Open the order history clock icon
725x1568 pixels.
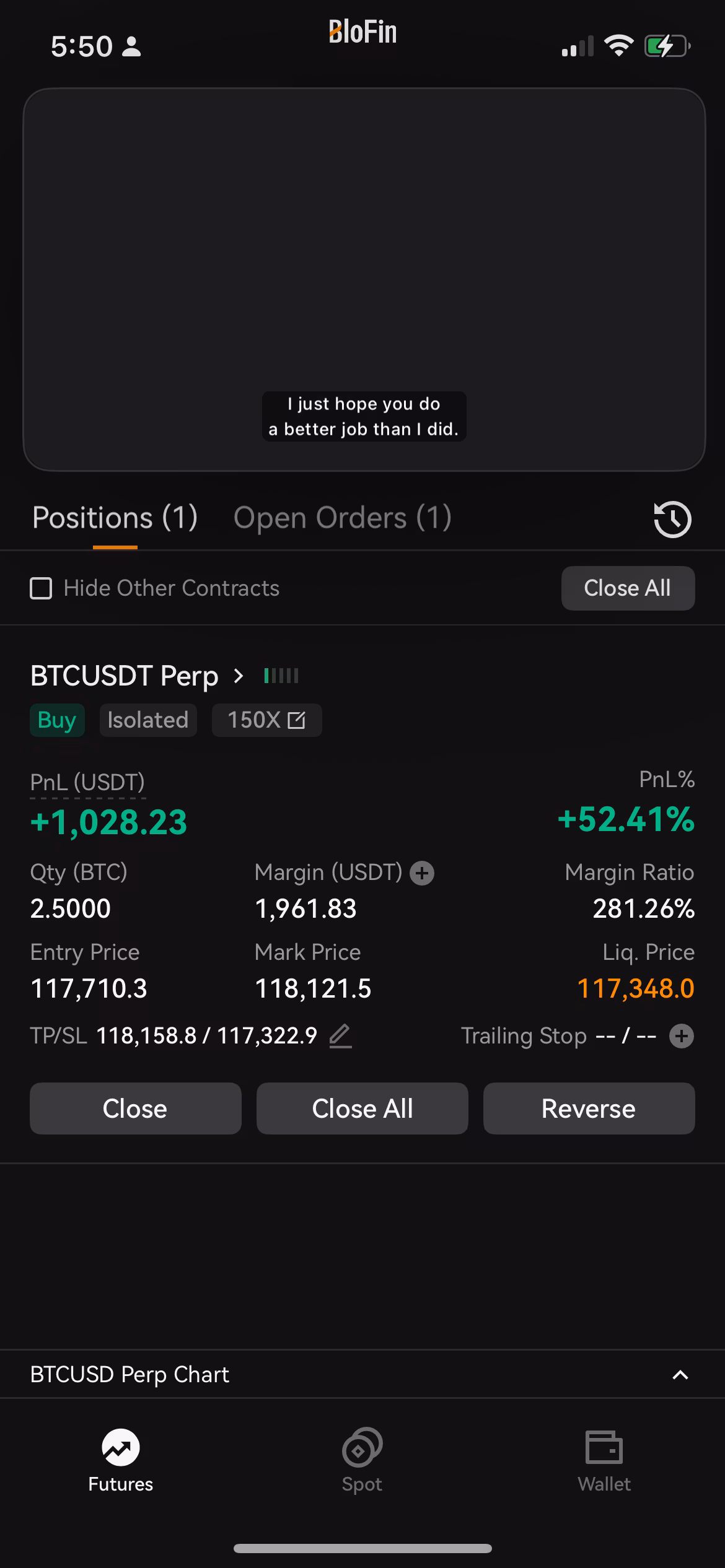click(672, 519)
